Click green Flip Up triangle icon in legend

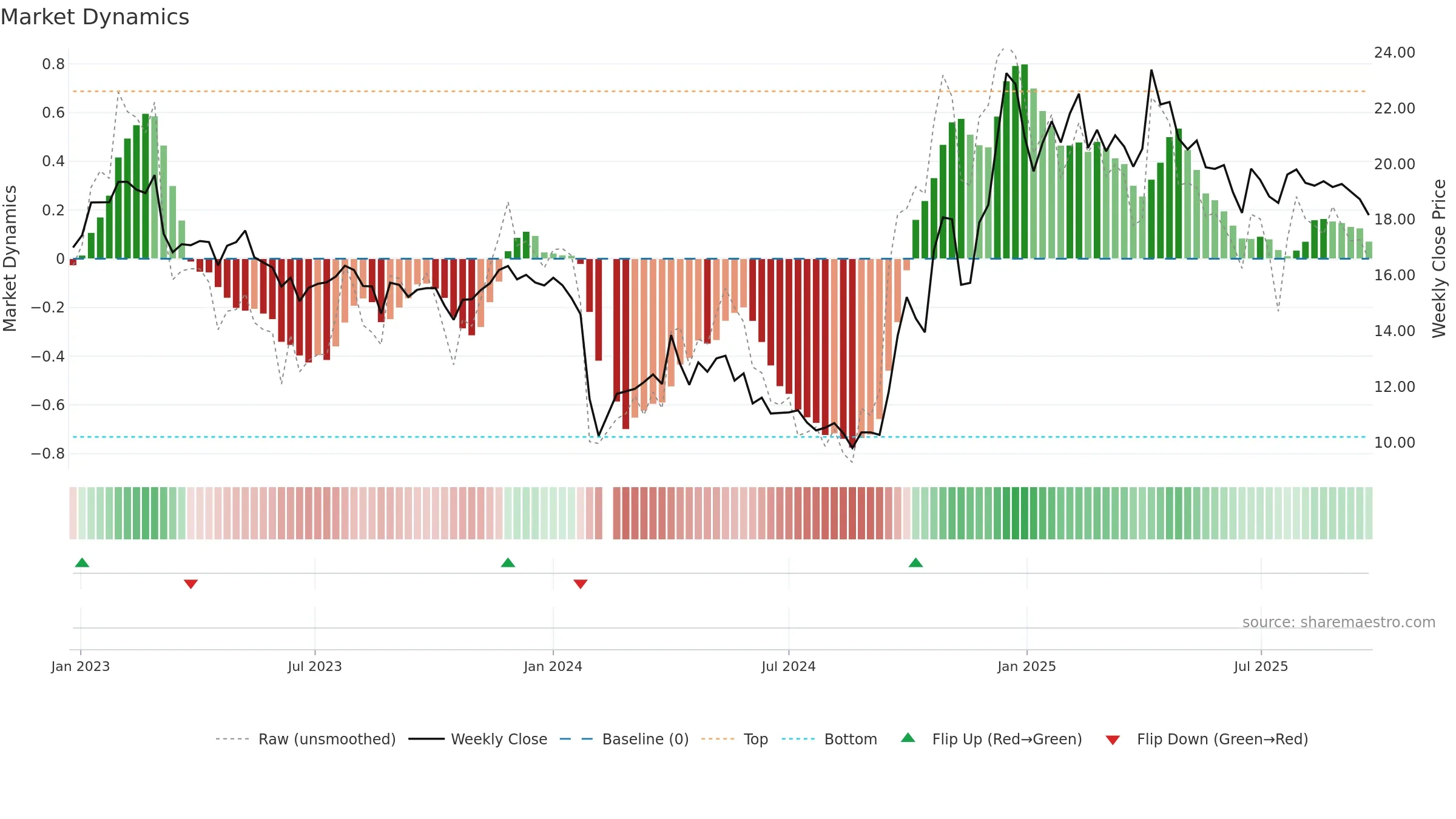[908, 738]
